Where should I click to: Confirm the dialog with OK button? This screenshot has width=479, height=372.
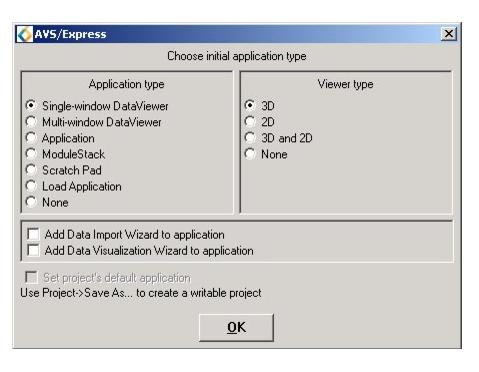[236, 327]
